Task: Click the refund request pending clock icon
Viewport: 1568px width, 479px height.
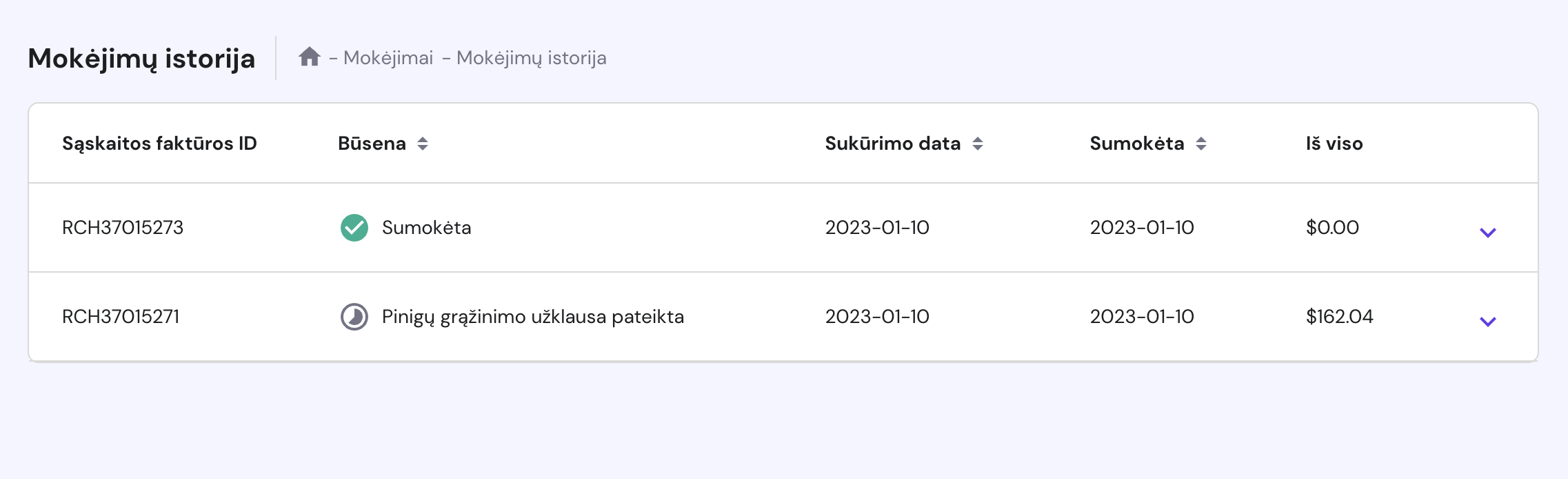Action: click(354, 317)
